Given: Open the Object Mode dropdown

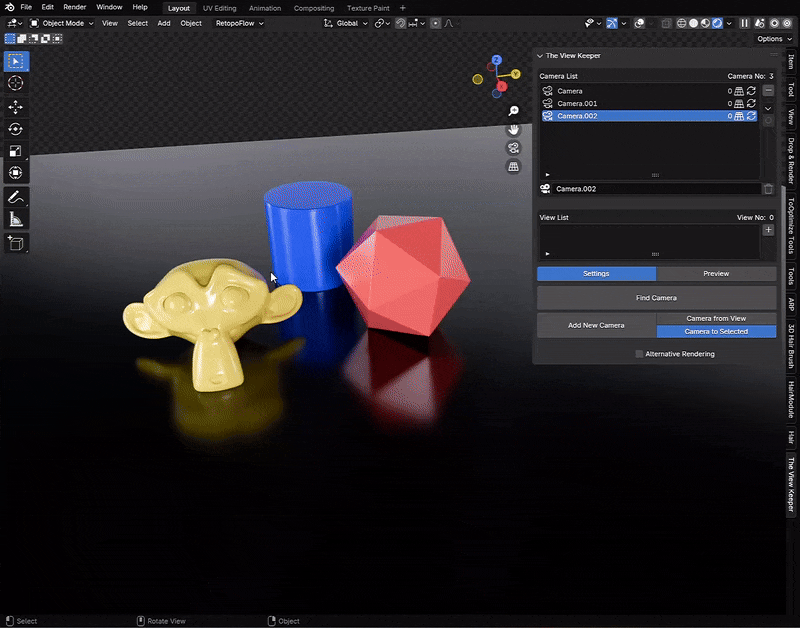Looking at the screenshot, I should point(62,23).
